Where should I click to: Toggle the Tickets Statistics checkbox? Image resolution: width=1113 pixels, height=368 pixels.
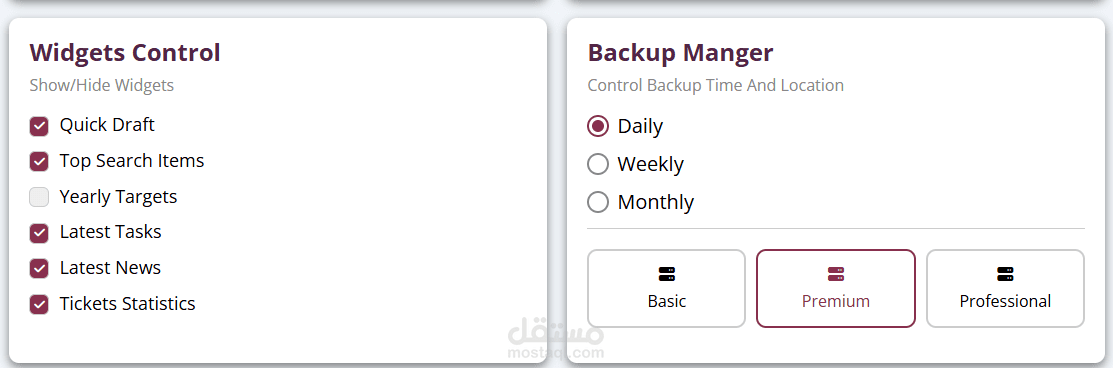pos(39,305)
